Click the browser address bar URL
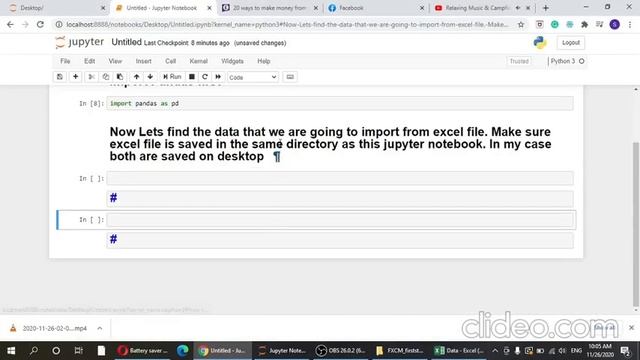 click(287, 24)
